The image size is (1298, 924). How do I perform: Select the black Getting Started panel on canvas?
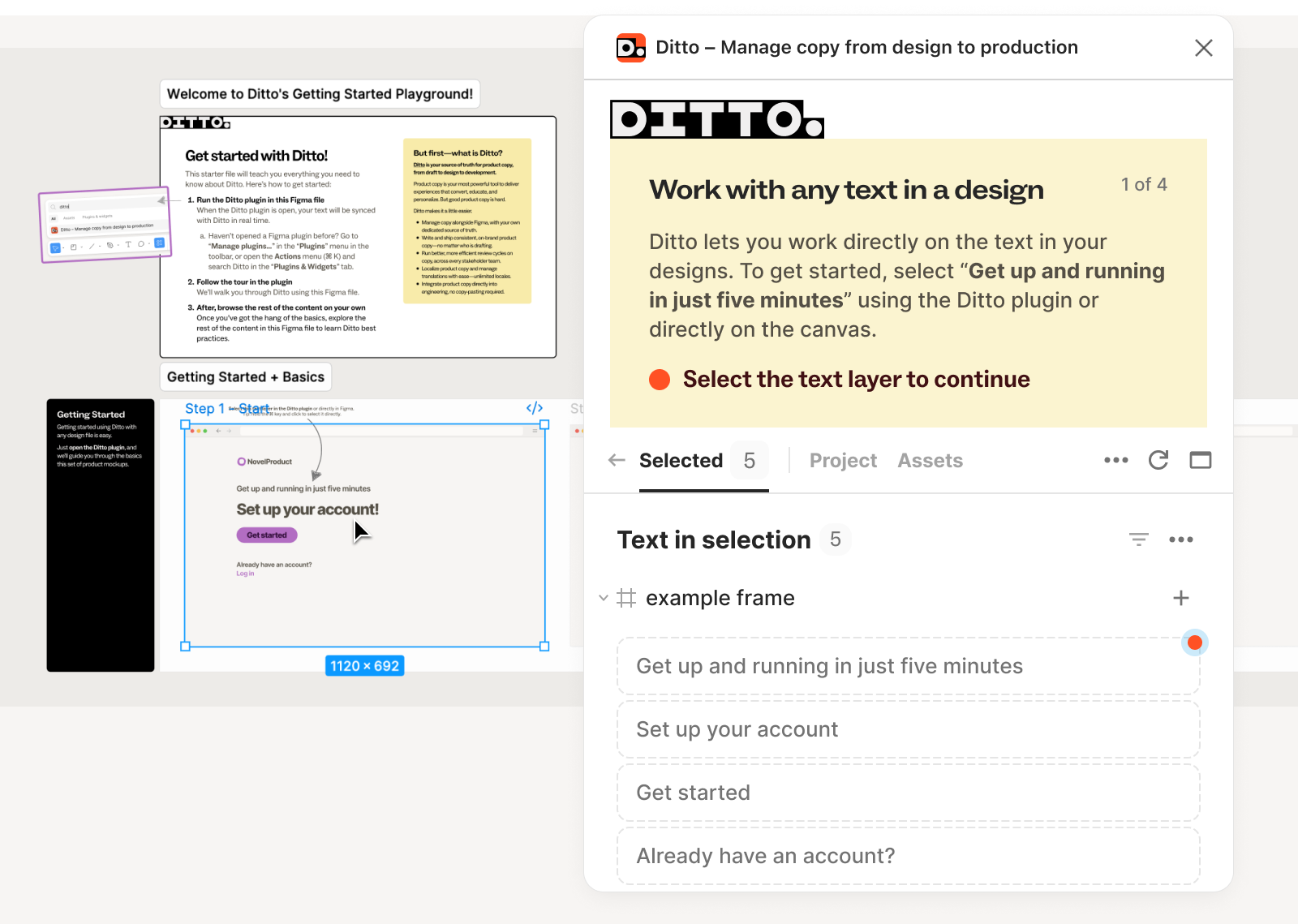101,535
